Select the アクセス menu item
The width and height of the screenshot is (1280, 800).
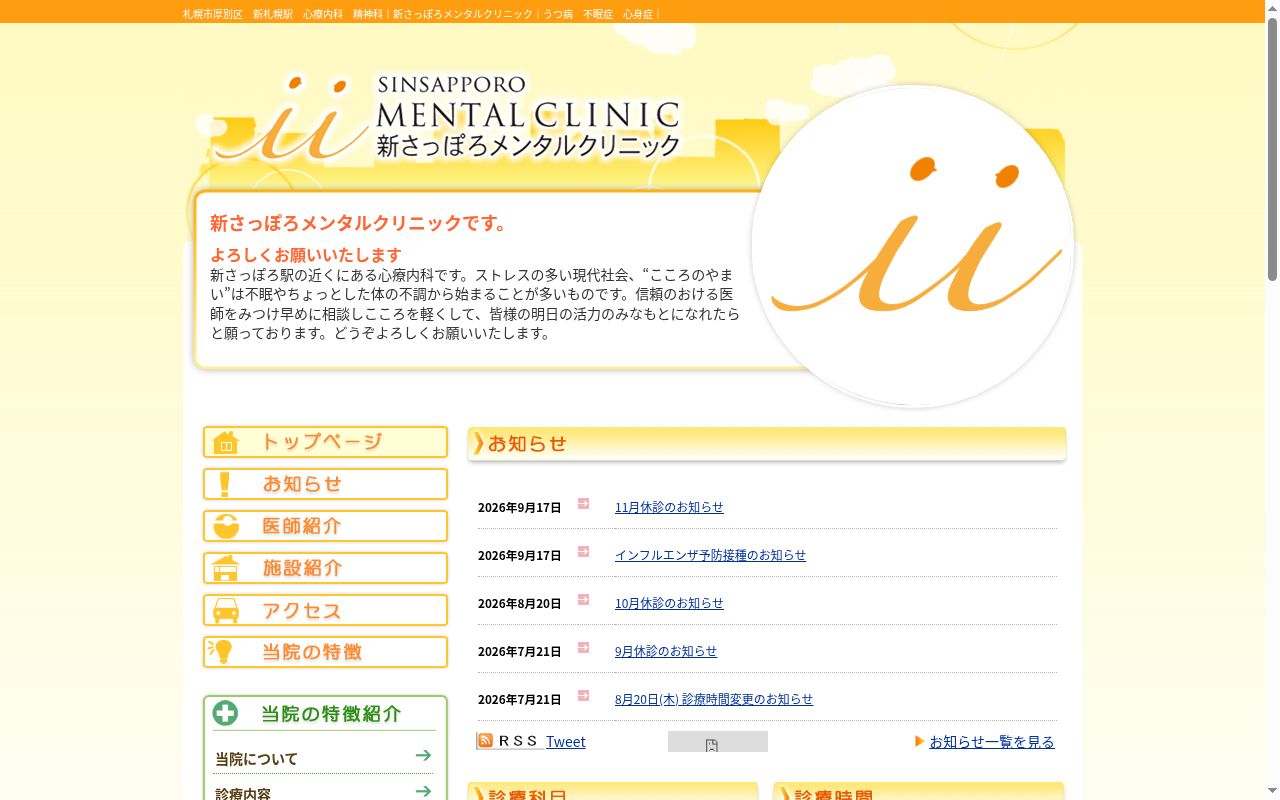click(x=302, y=610)
